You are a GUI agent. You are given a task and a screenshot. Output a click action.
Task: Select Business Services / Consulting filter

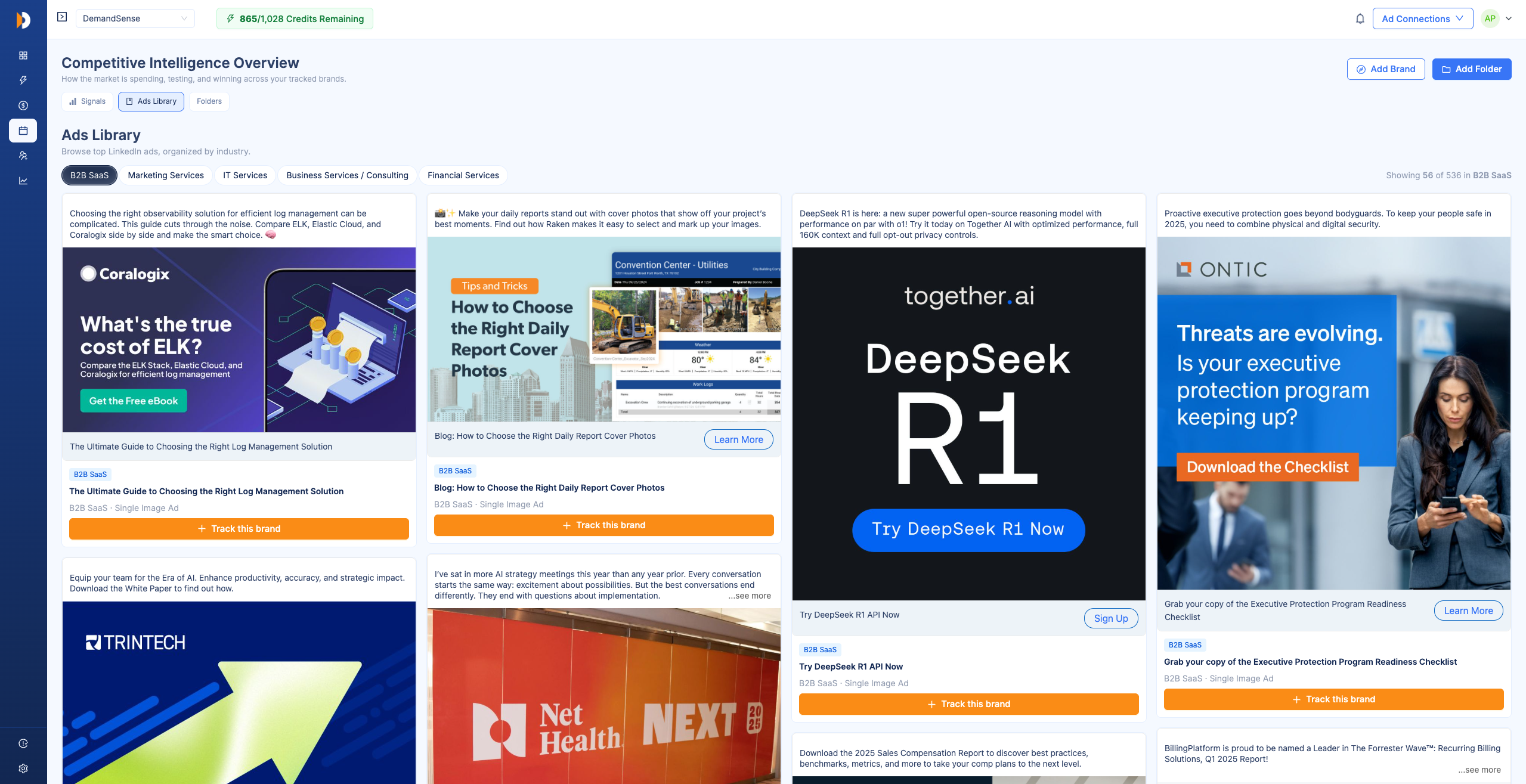click(x=347, y=175)
